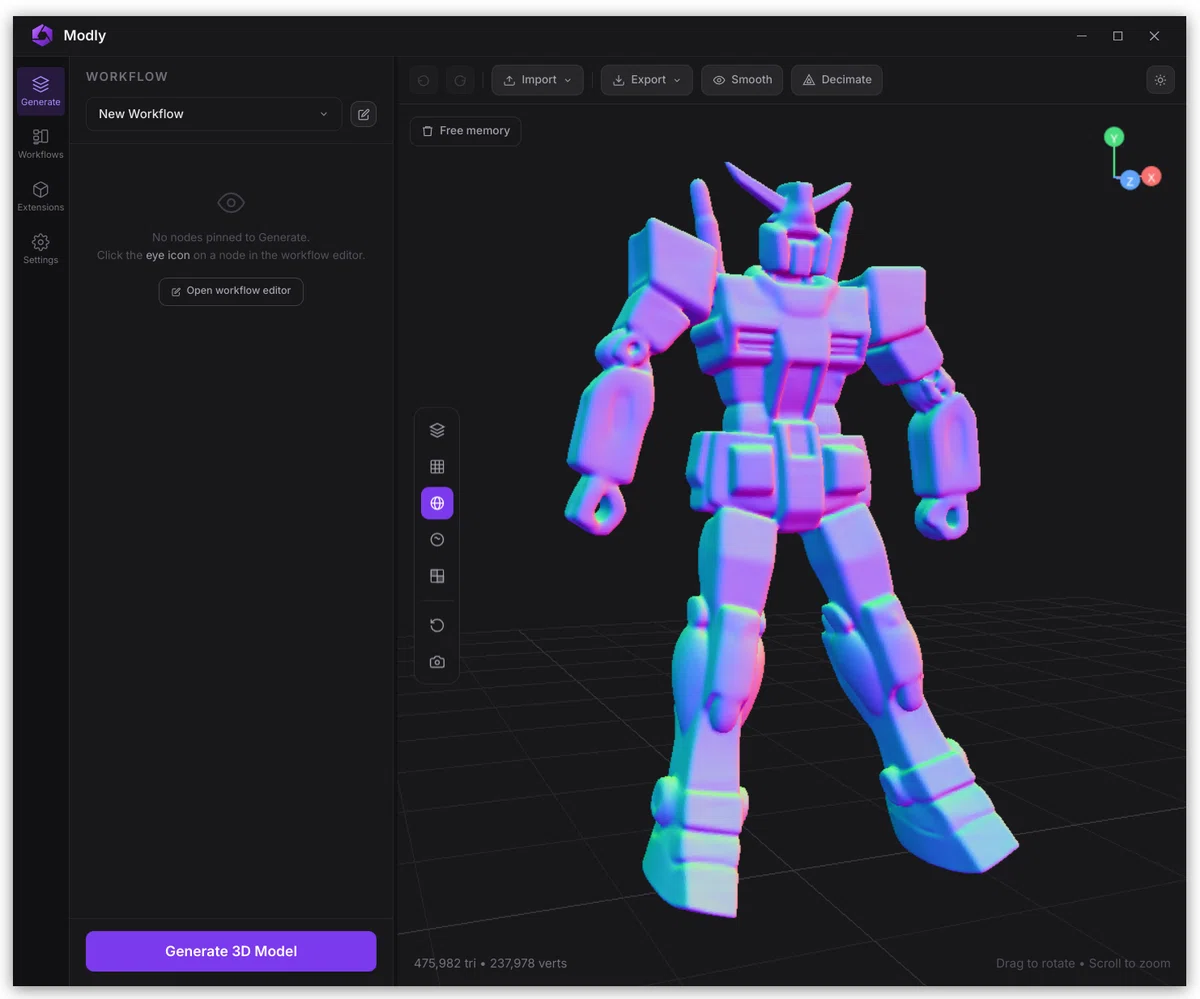1200x999 pixels.
Task: Click the Decimate button
Action: coord(837,80)
